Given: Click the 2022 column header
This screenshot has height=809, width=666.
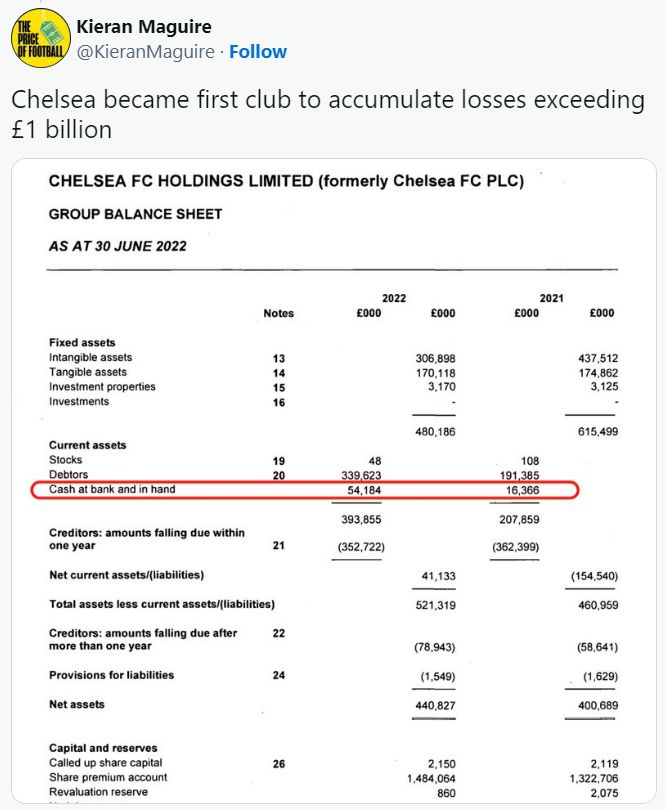Looking at the screenshot, I should point(394,298).
